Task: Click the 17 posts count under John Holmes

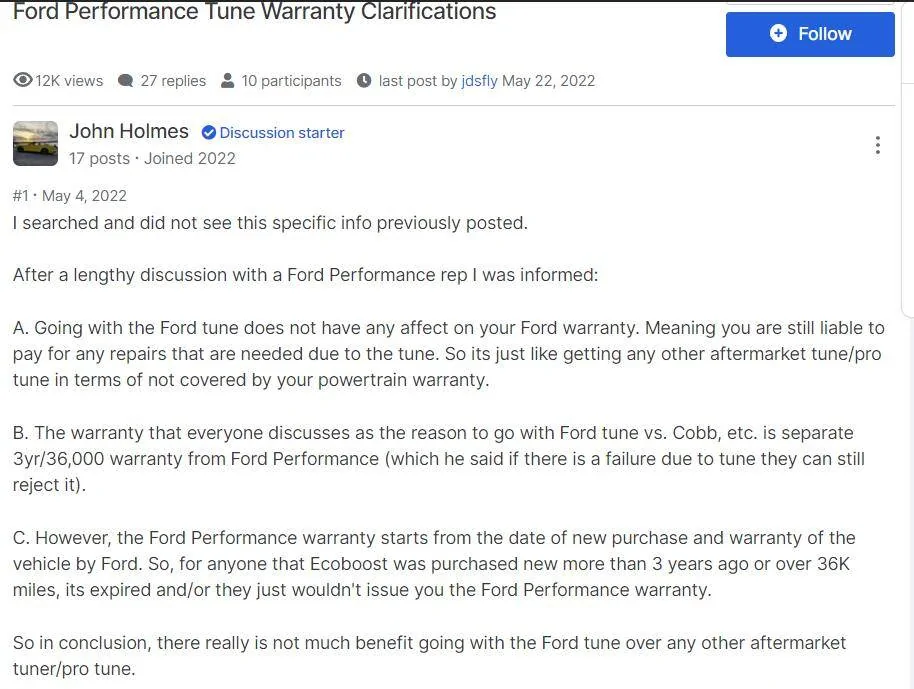Action: [x=99, y=158]
